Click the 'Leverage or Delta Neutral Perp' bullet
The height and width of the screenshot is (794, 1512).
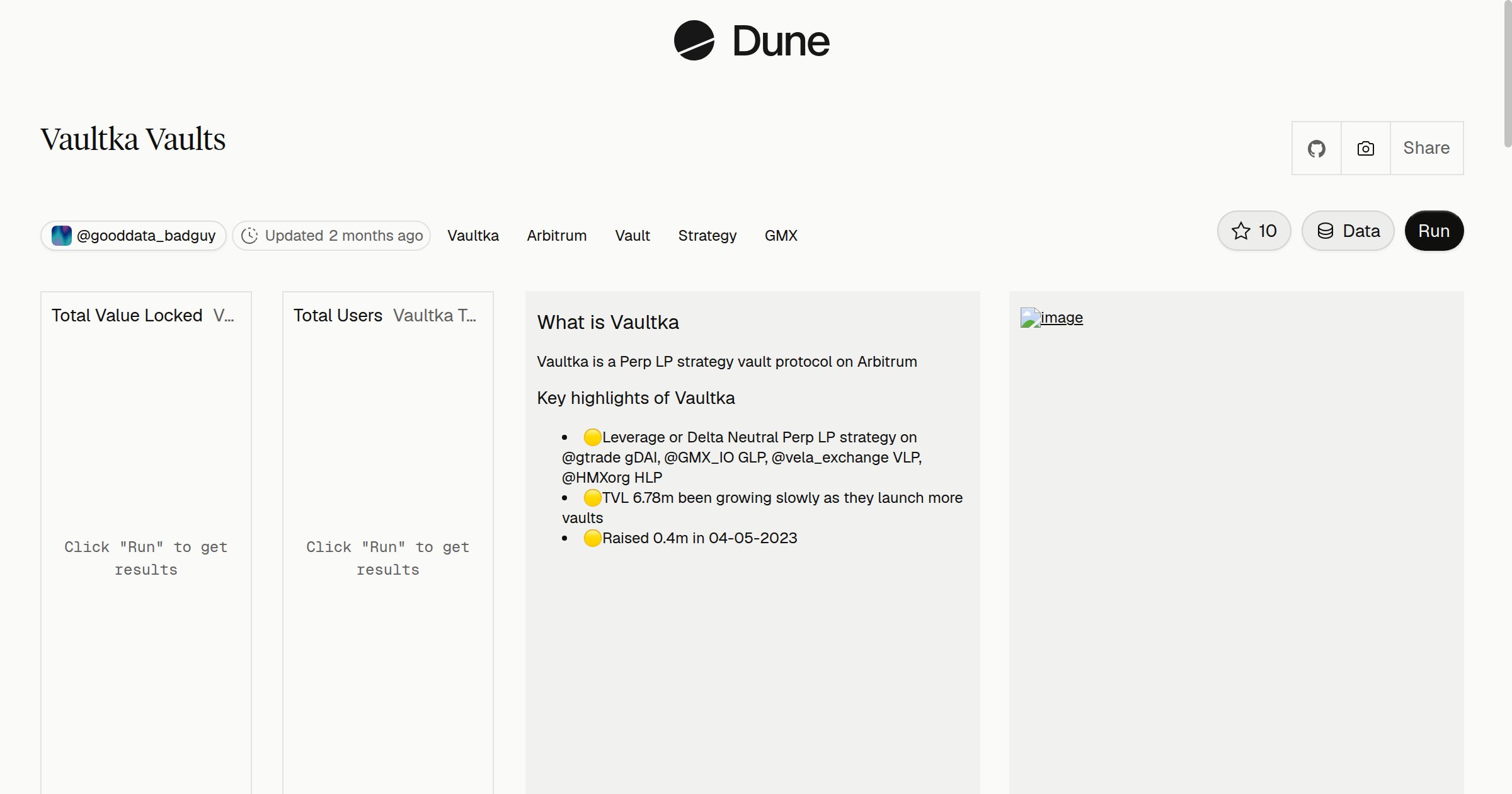pyautogui.click(x=742, y=457)
